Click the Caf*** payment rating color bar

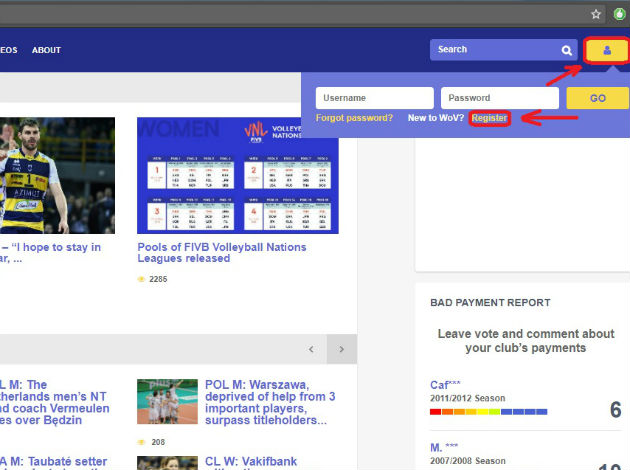click(488, 411)
